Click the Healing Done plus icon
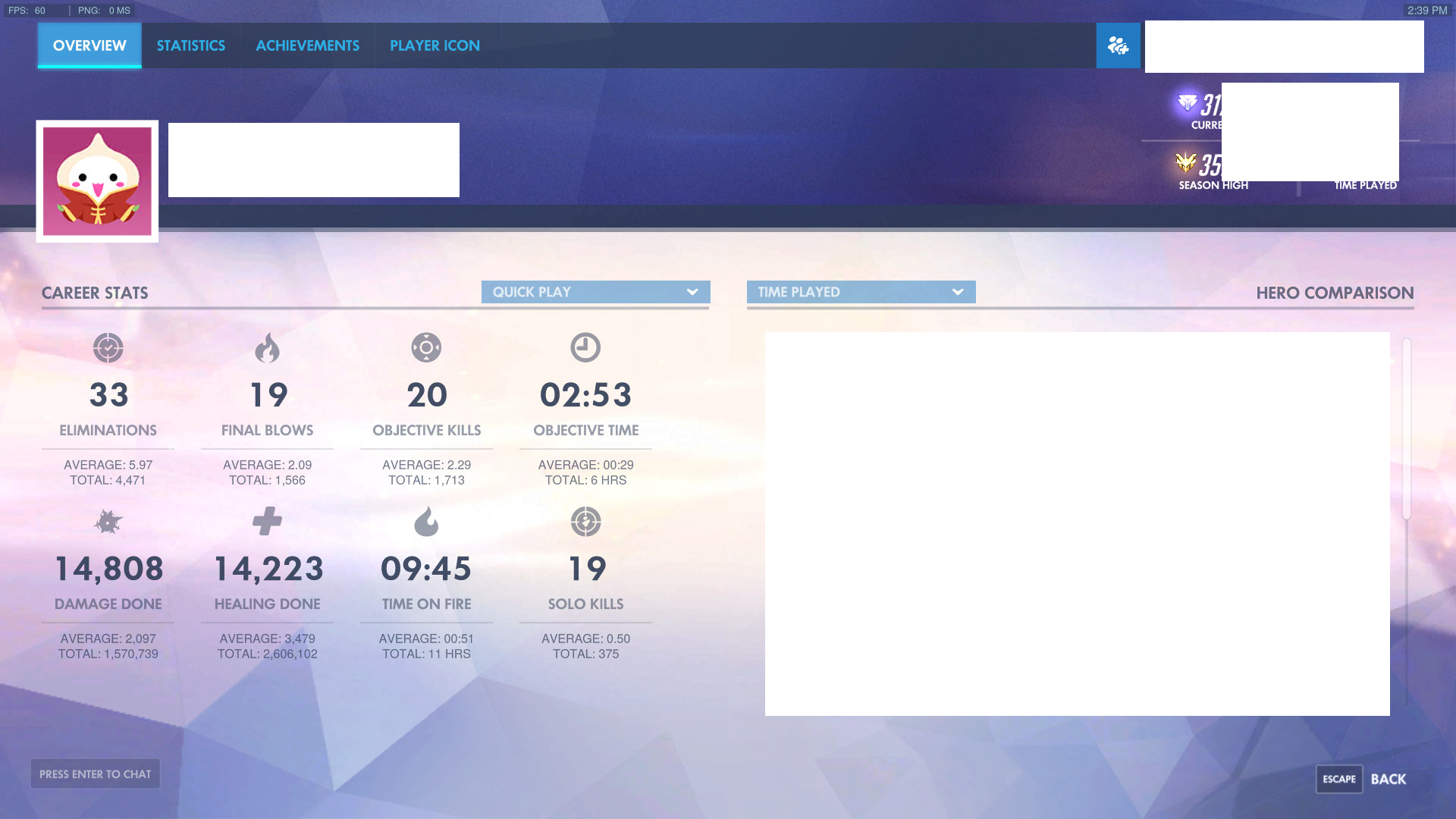The height and width of the screenshot is (819, 1456). pyautogui.click(x=267, y=522)
